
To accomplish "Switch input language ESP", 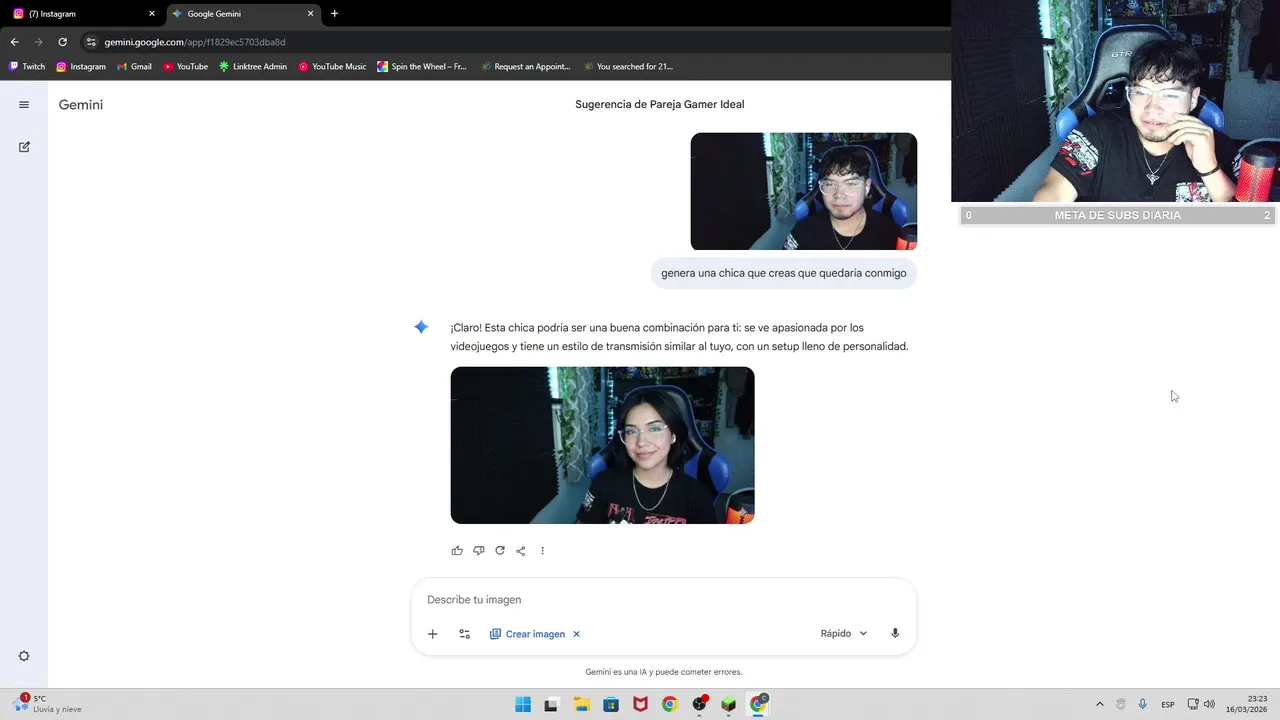I will (1167, 705).
